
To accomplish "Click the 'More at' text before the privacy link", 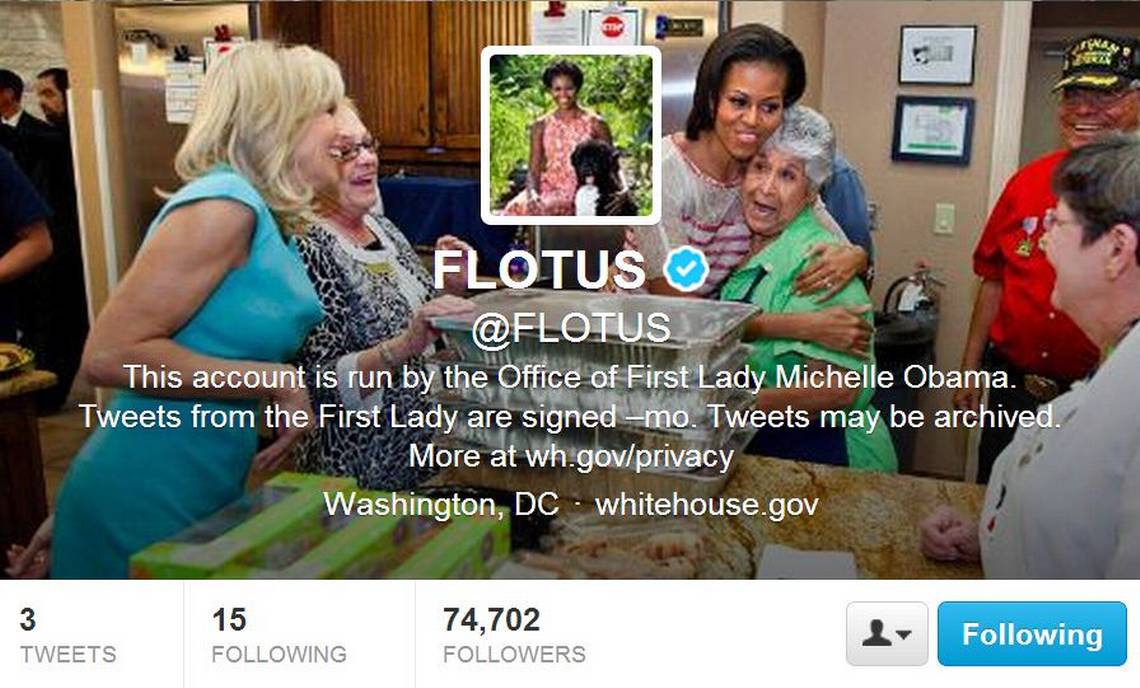I will [x=463, y=457].
